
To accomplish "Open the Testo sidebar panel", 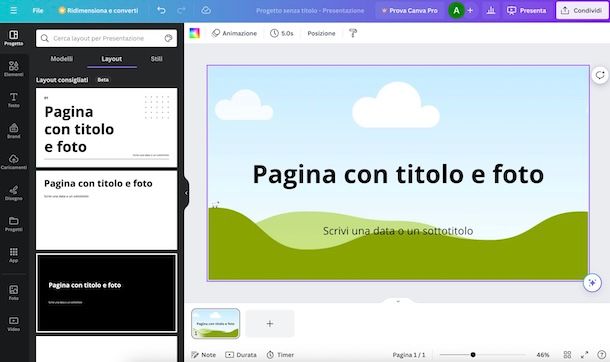I will 14,100.
